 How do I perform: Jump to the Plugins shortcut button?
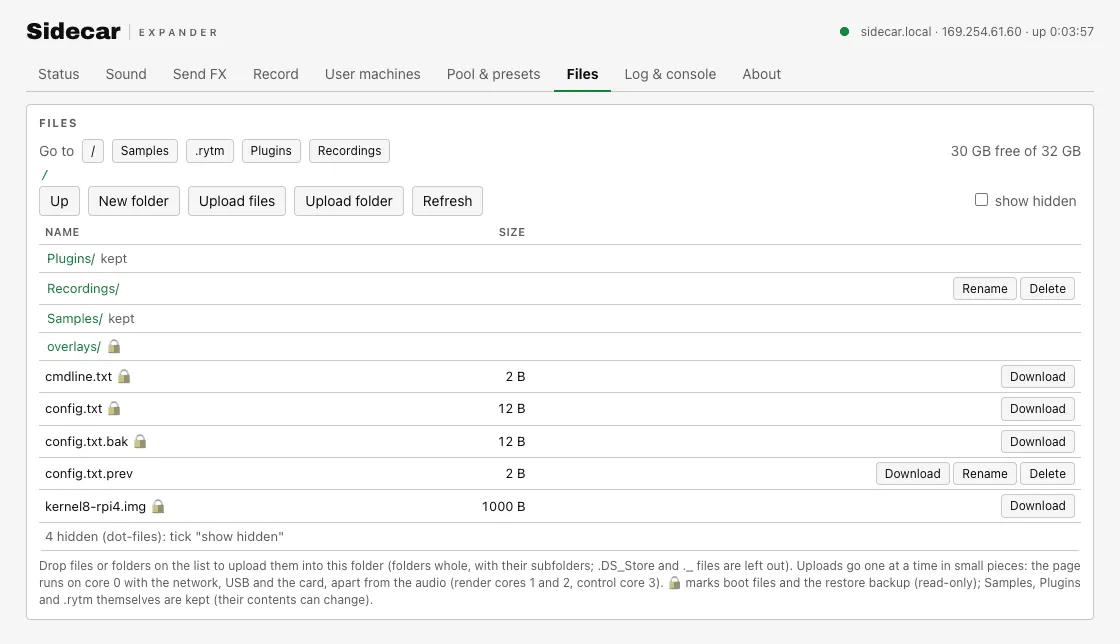click(x=271, y=151)
